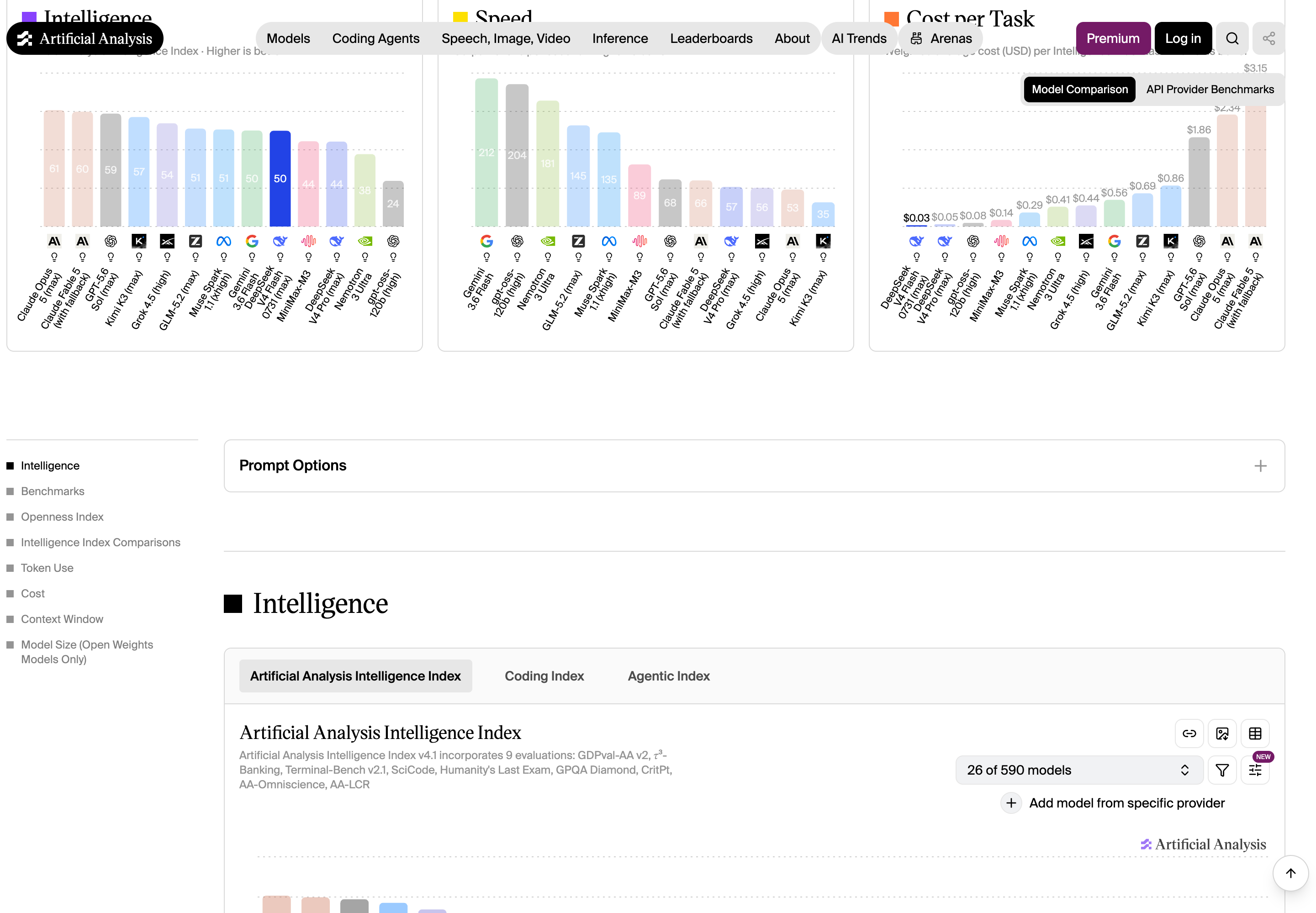
Task: Open the About menu
Action: pyautogui.click(x=792, y=38)
